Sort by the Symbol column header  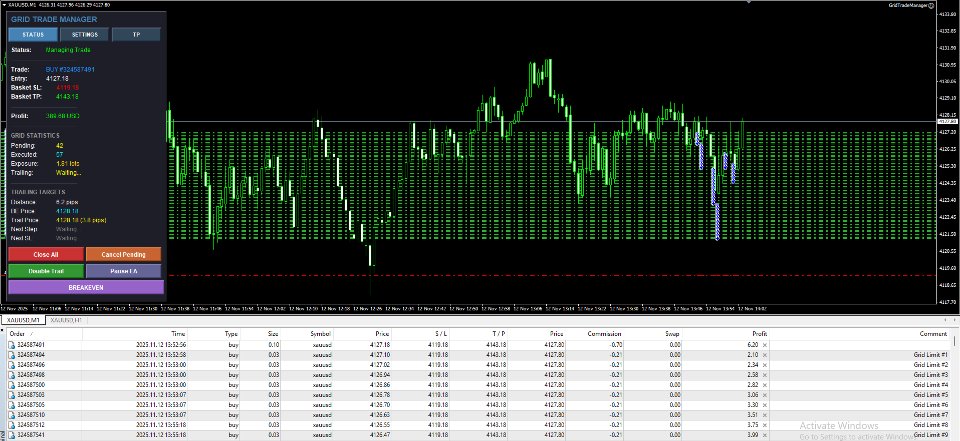pyautogui.click(x=320, y=334)
